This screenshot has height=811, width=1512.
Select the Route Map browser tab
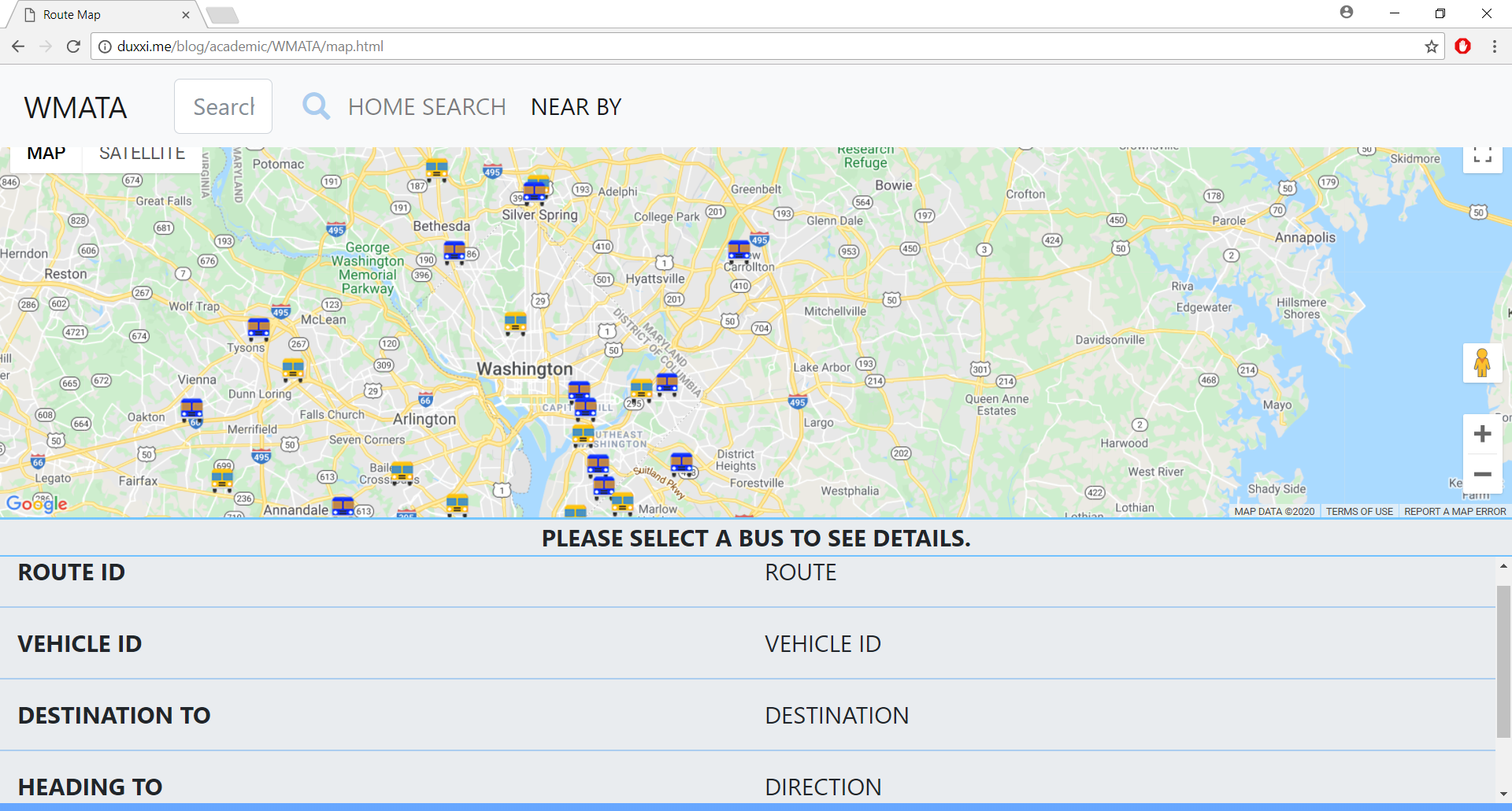pos(102,14)
